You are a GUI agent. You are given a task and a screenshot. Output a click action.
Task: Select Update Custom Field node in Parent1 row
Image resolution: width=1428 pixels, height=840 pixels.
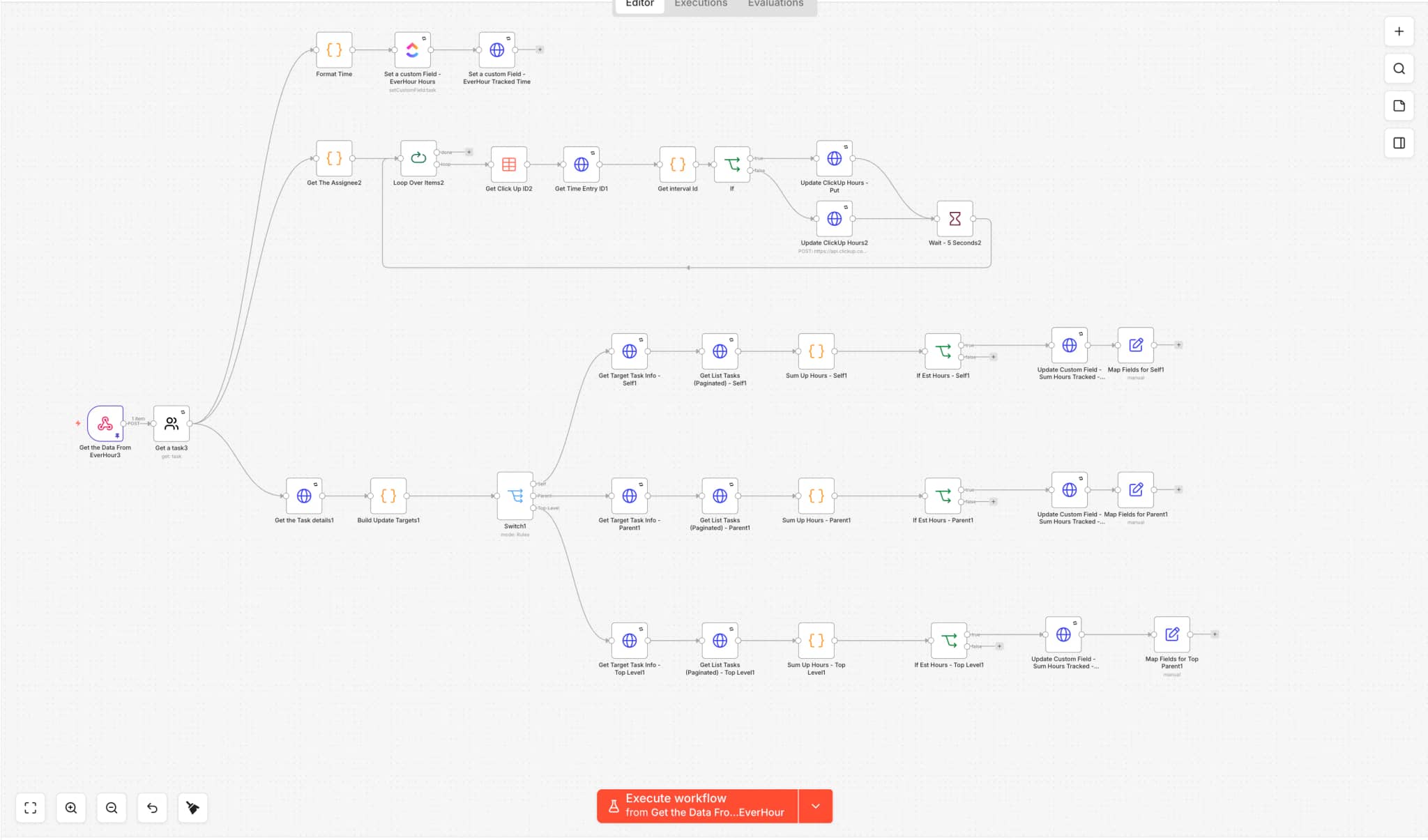(1069, 489)
